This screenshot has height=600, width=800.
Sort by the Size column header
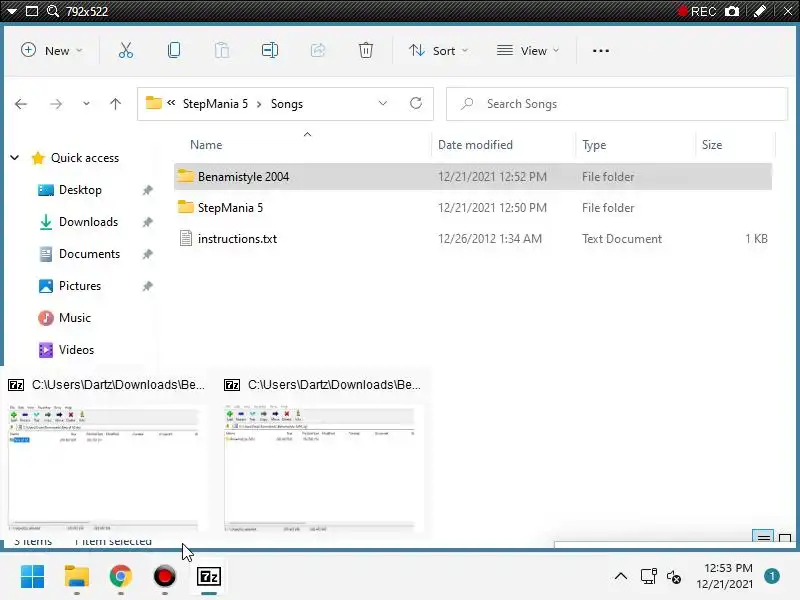point(712,145)
